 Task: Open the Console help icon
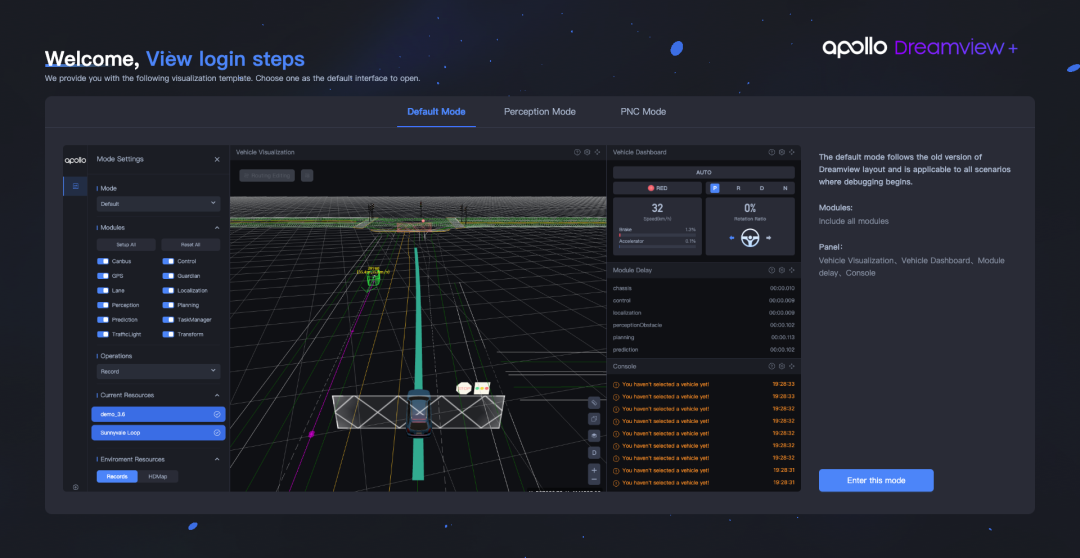click(x=771, y=366)
